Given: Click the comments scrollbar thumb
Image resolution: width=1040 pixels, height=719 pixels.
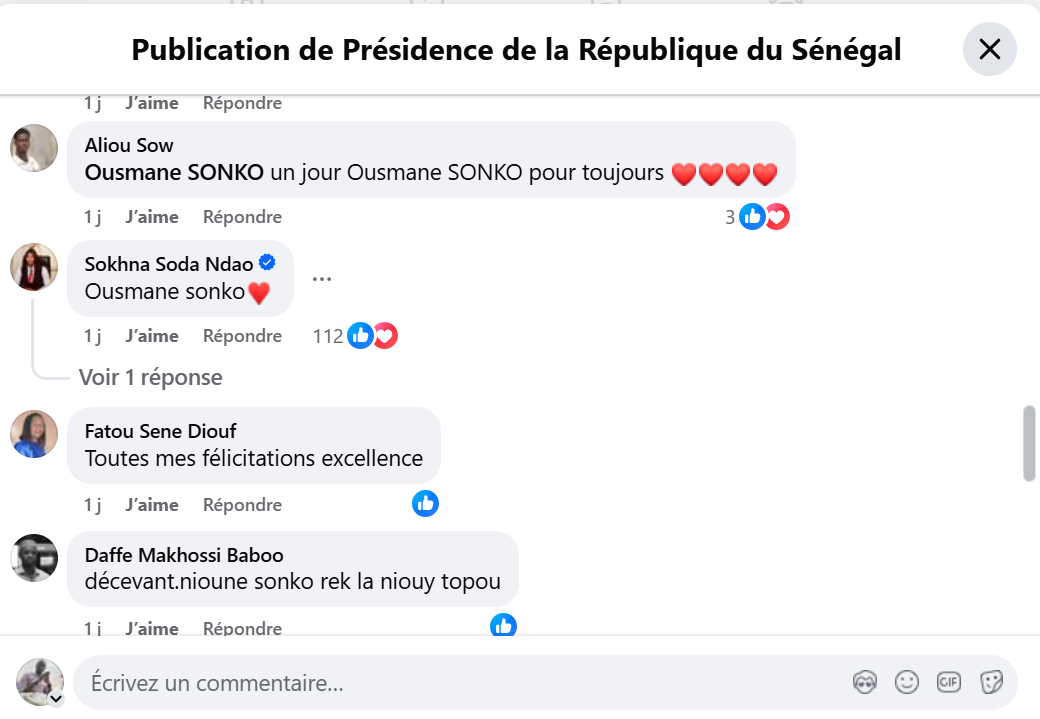Looking at the screenshot, I should click(1029, 443).
